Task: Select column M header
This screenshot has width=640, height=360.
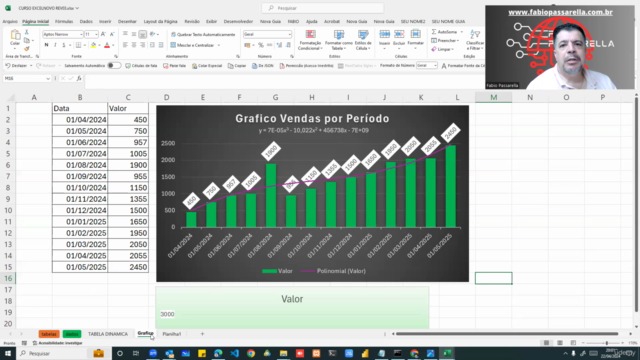Action: click(493, 97)
